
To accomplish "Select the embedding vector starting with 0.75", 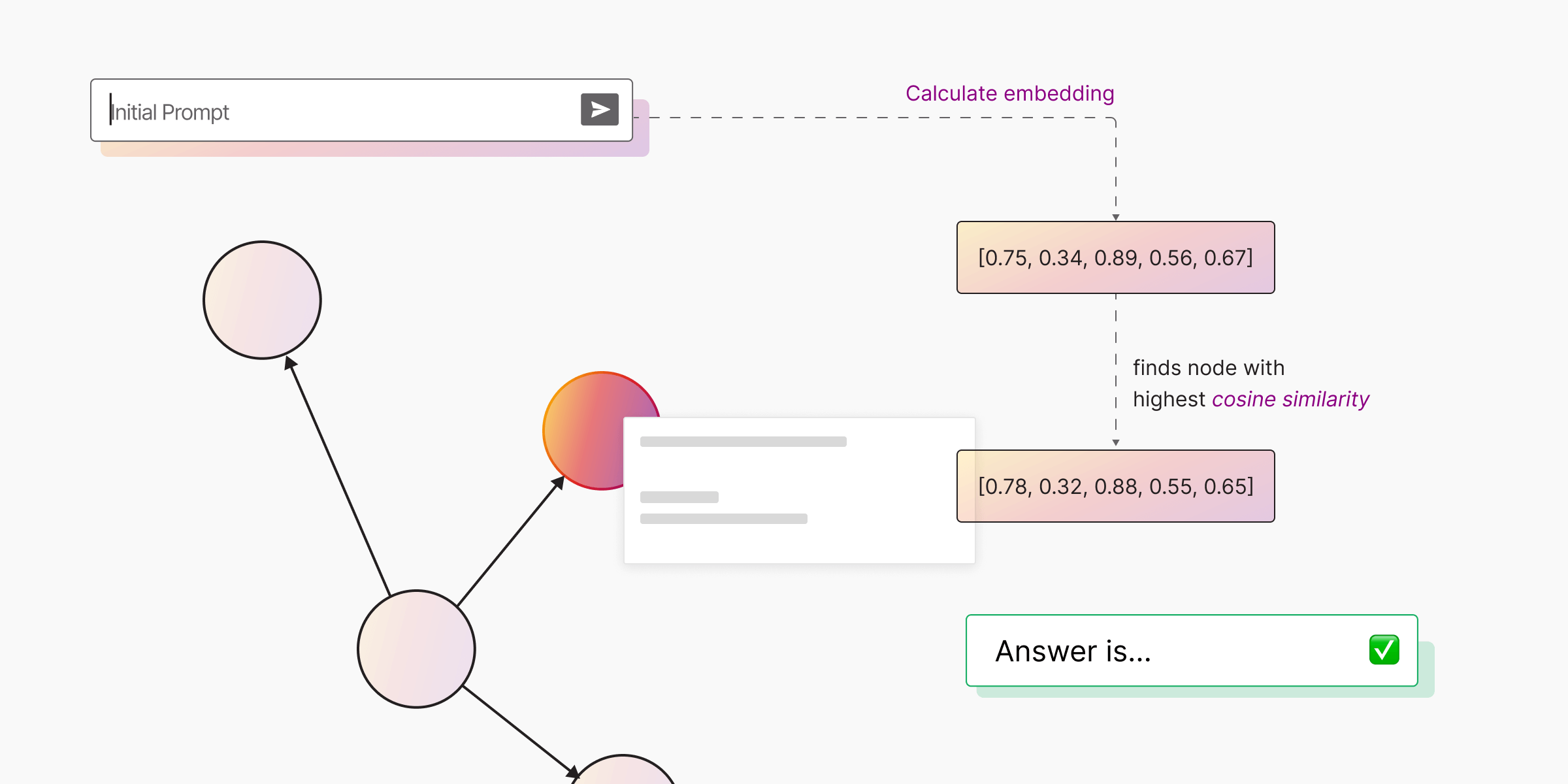I will 1115,258.
